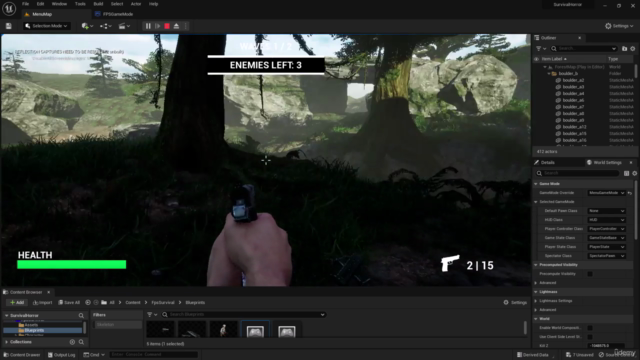Image resolution: width=640 pixels, height=360 pixels.
Task: Click the FpsSurvival breadcrumb
Action: [163, 302]
